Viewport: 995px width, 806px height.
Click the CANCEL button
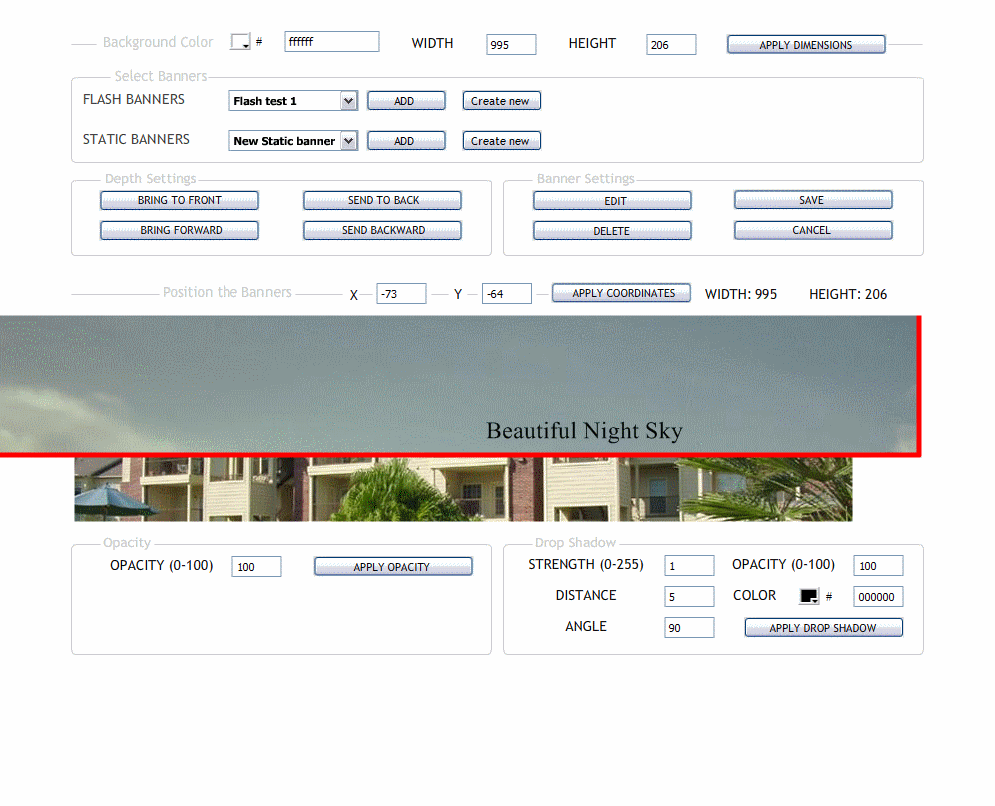point(814,230)
